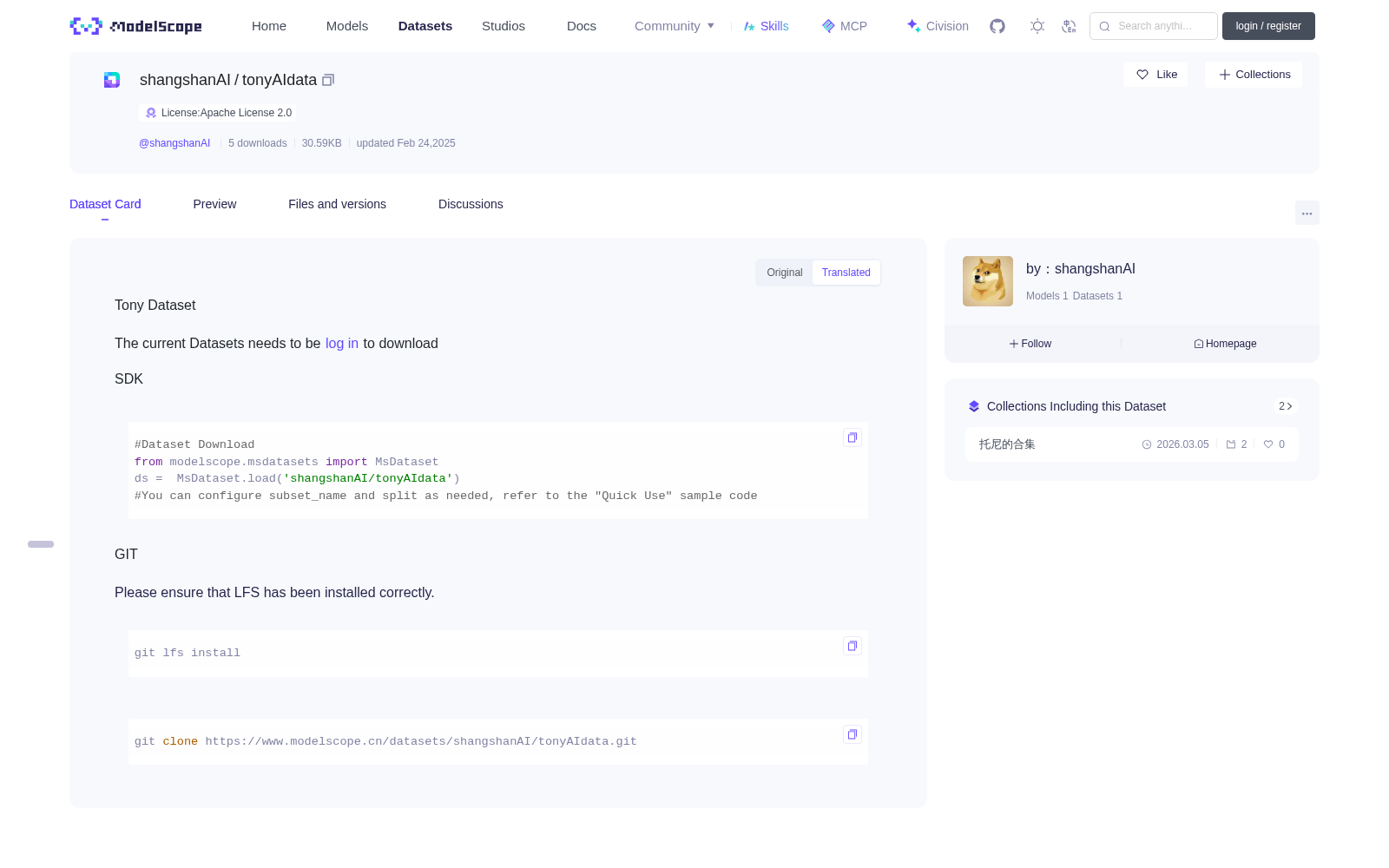Expand collections list with the 2 chevron
The width and height of the screenshot is (1389, 868).
[x=1286, y=406]
